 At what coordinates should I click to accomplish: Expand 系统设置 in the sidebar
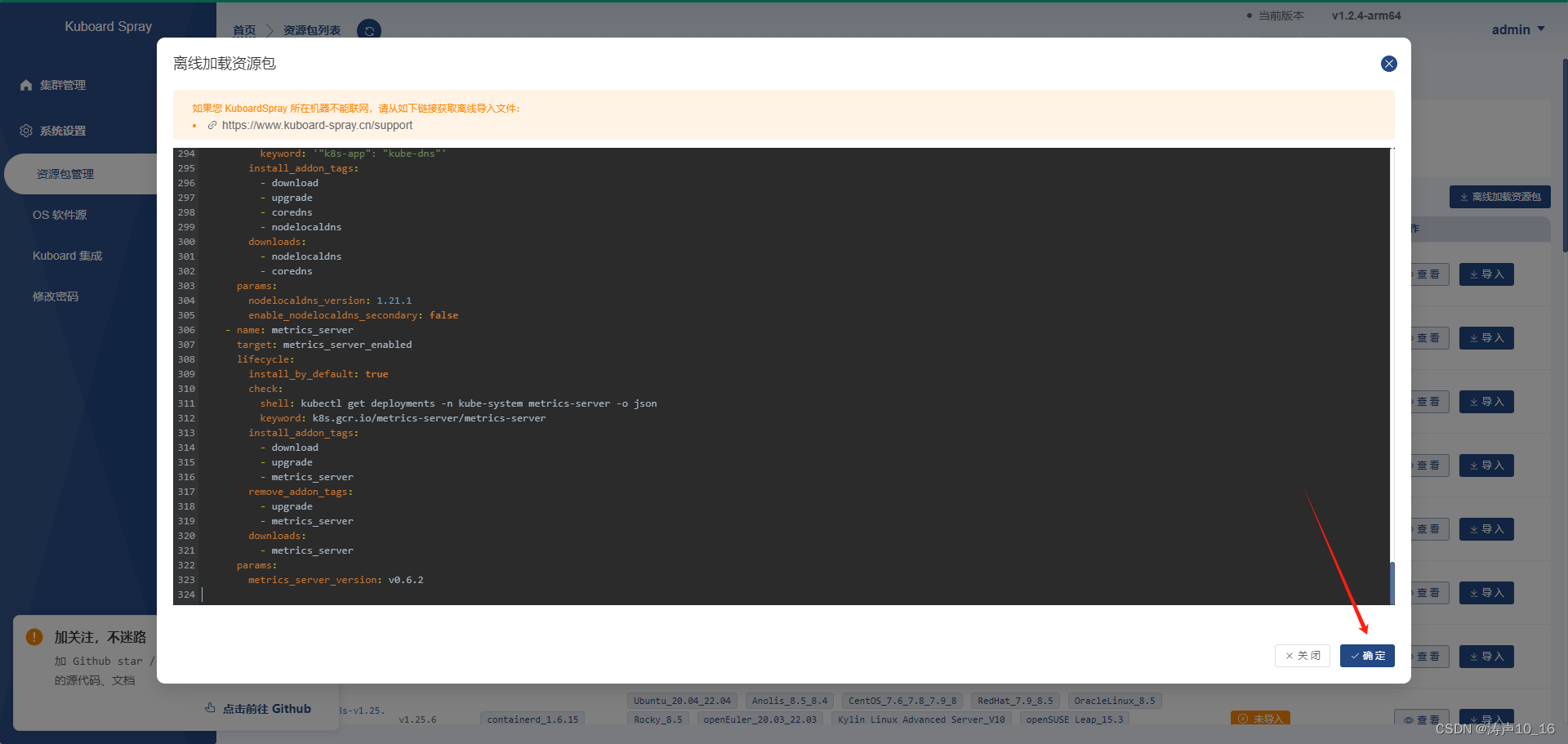[x=63, y=131]
